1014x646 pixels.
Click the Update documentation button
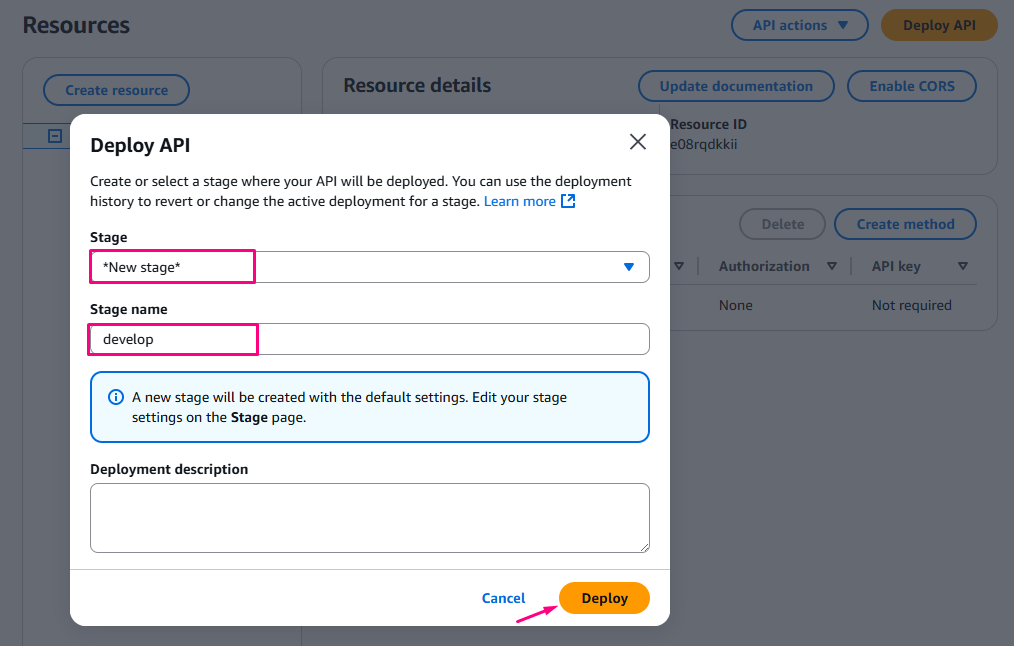[x=736, y=86]
